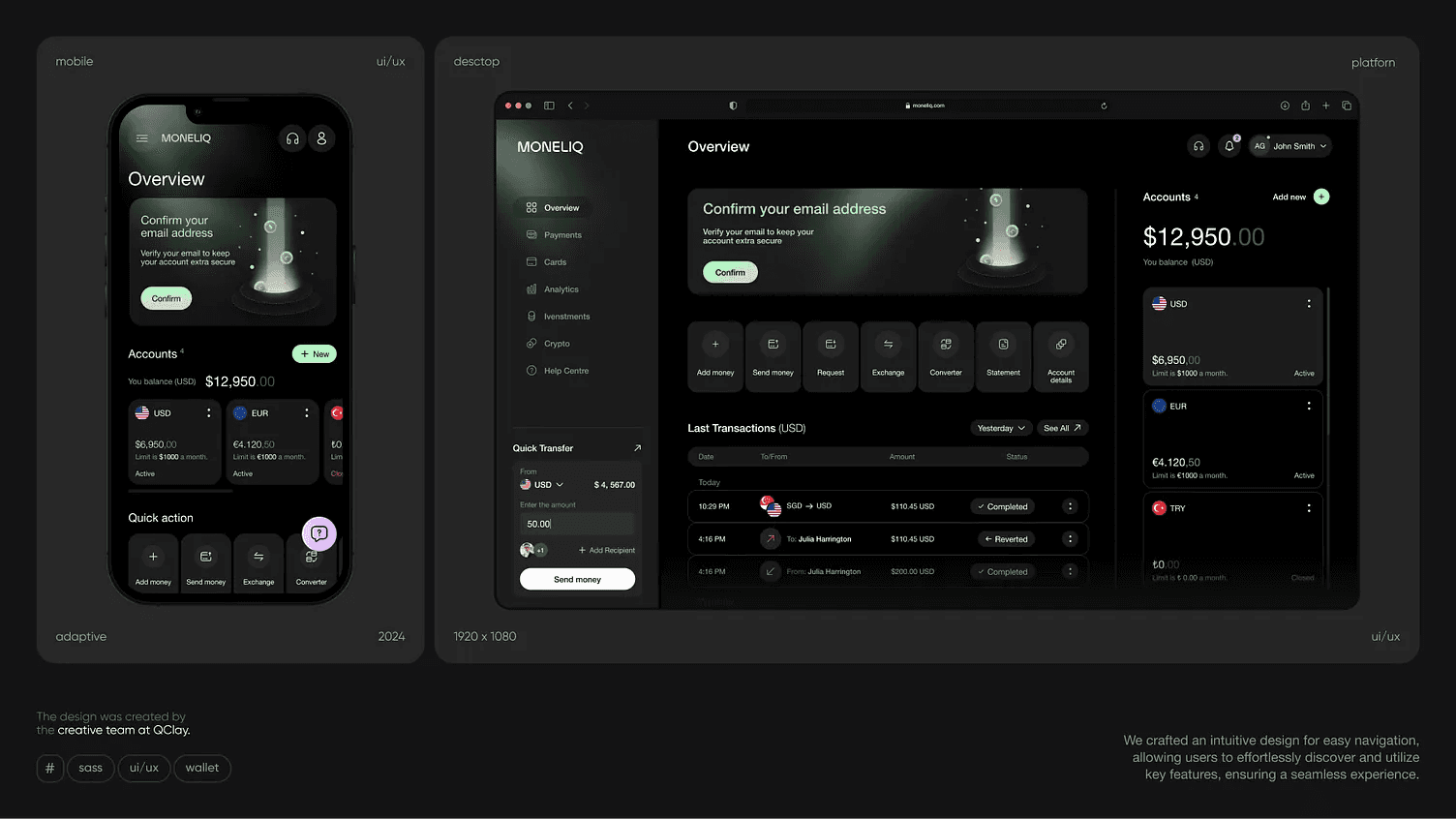The width and height of the screenshot is (1456, 819).
Task: Tap the mobile Exchange quick action
Action: tap(258, 562)
